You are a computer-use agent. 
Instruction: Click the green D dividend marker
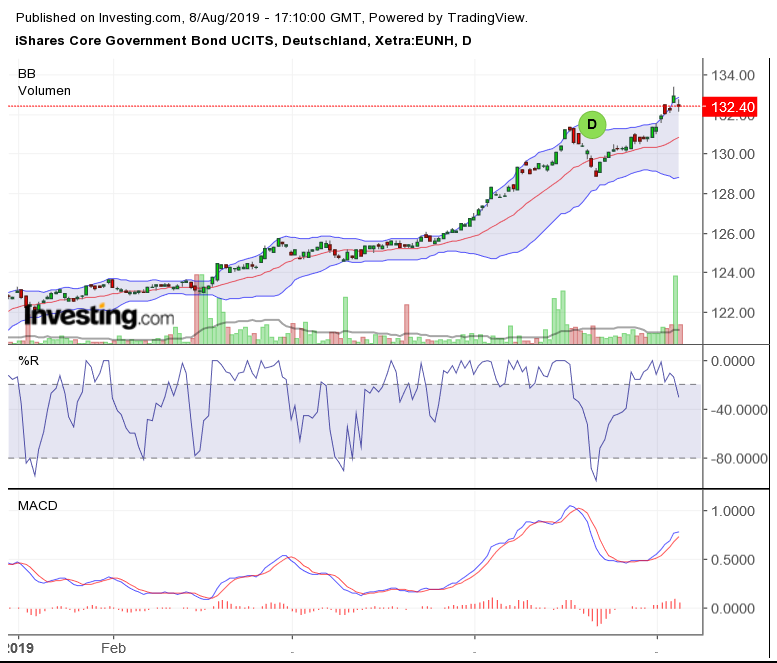pyautogui.click(x=592, y=124)
